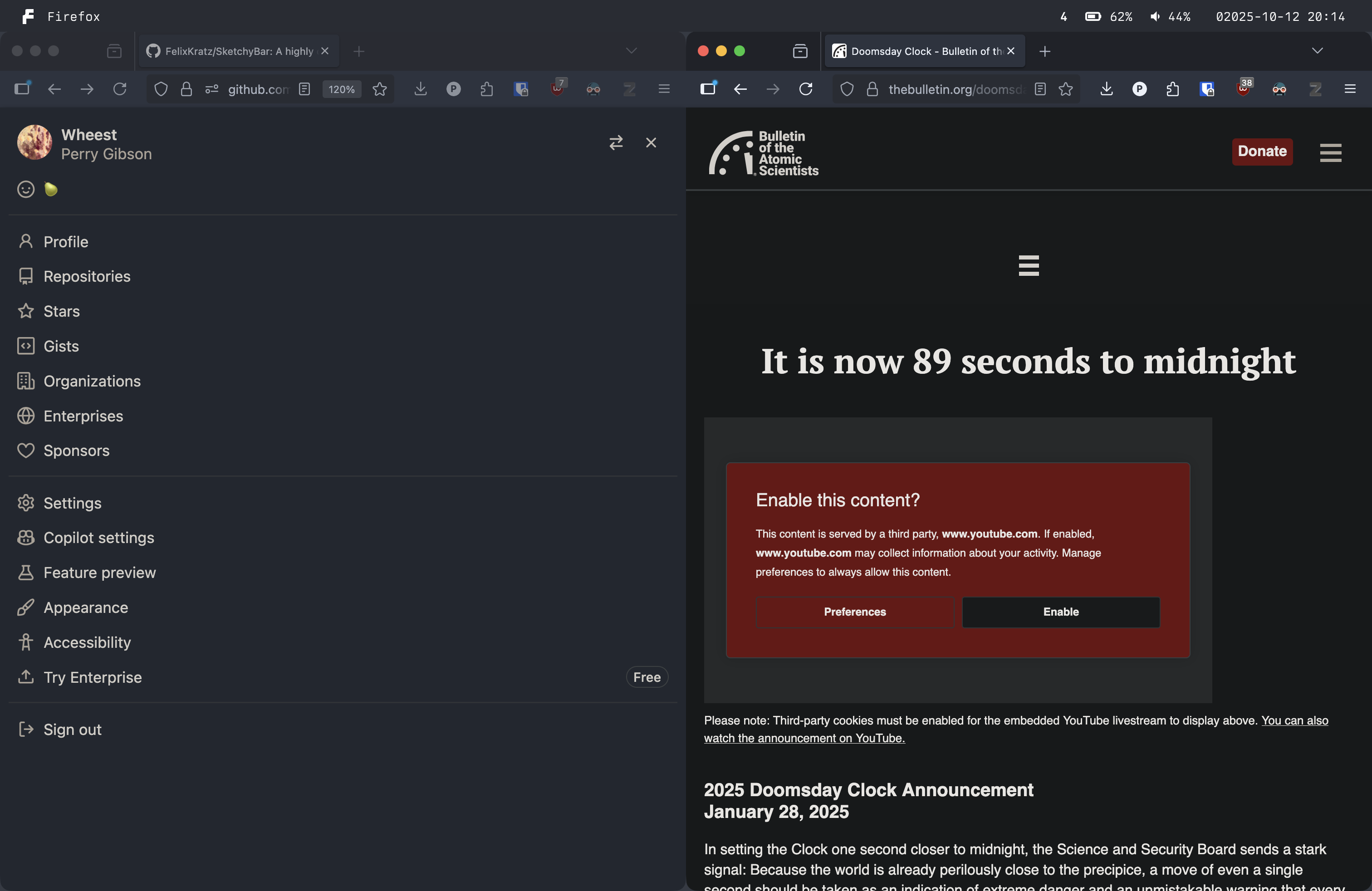Click the 120% zoom level indicator

click(341, 89)
